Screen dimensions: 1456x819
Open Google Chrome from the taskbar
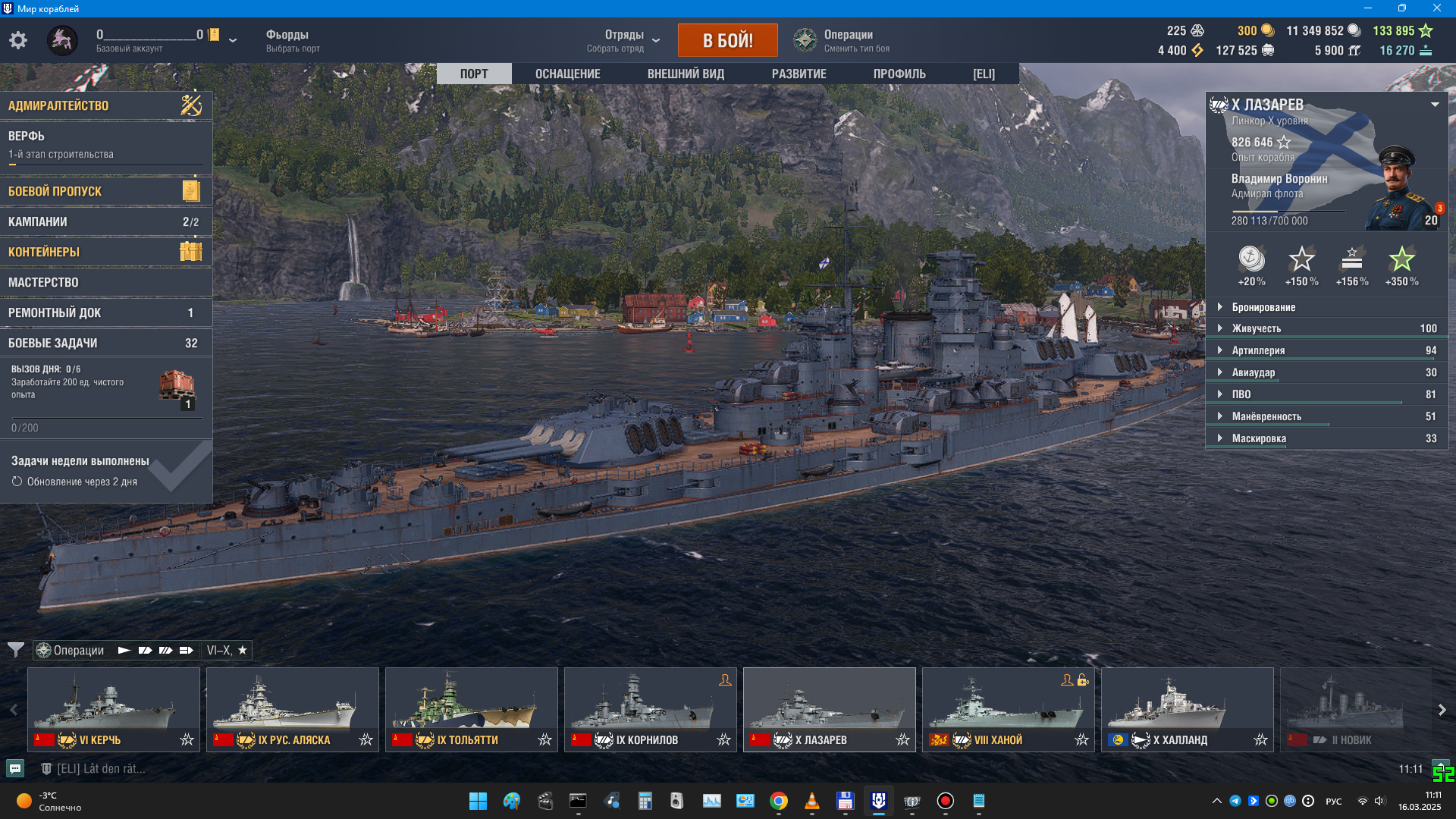pos(779,801)
